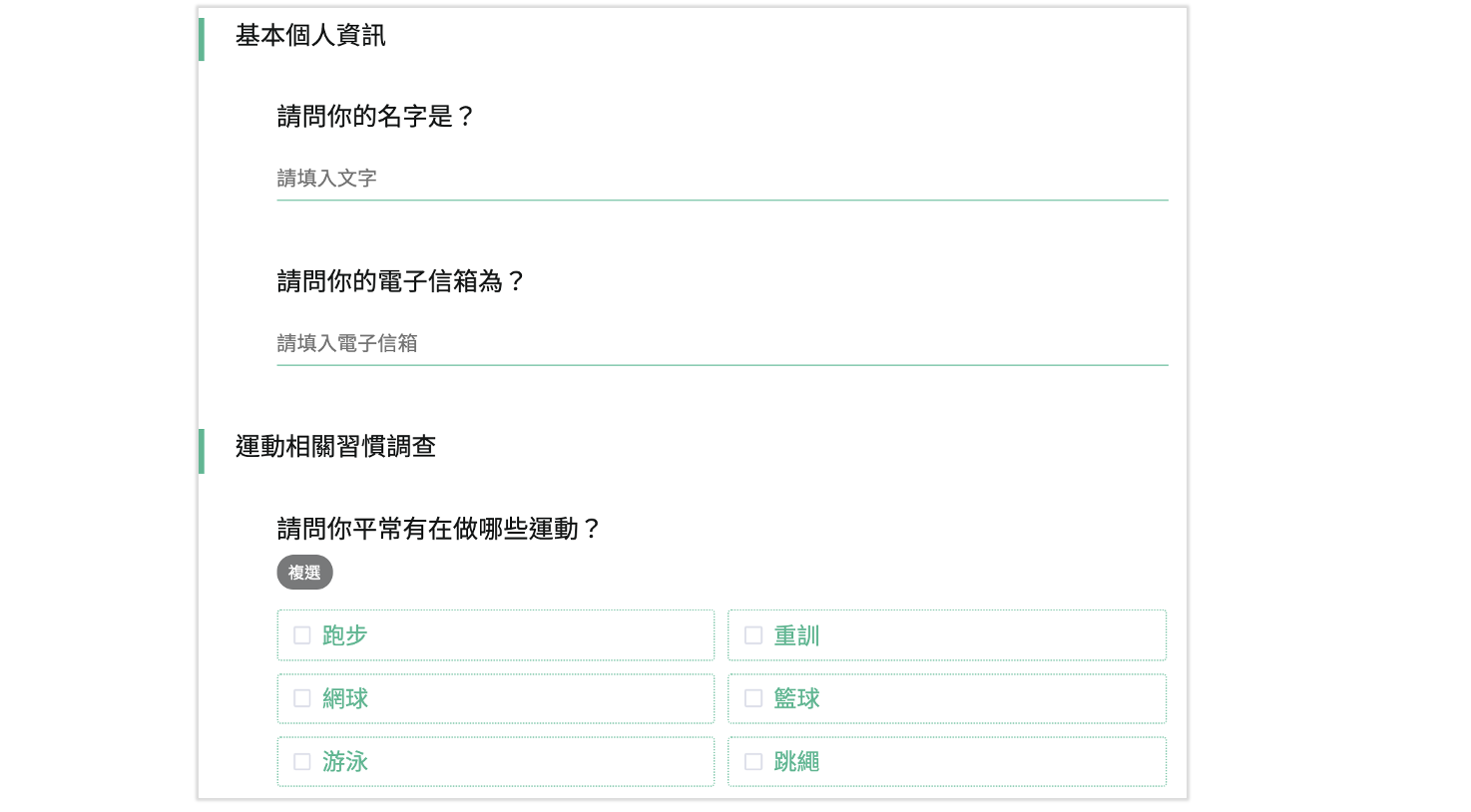Screen dimensions: 1471x812
Task: Check the 籃球 (basketball) checkbox
Action: click(753, 698)
